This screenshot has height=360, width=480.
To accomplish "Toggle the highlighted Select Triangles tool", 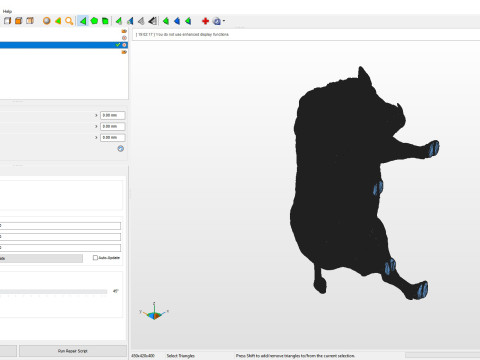I will click(83, 21).
